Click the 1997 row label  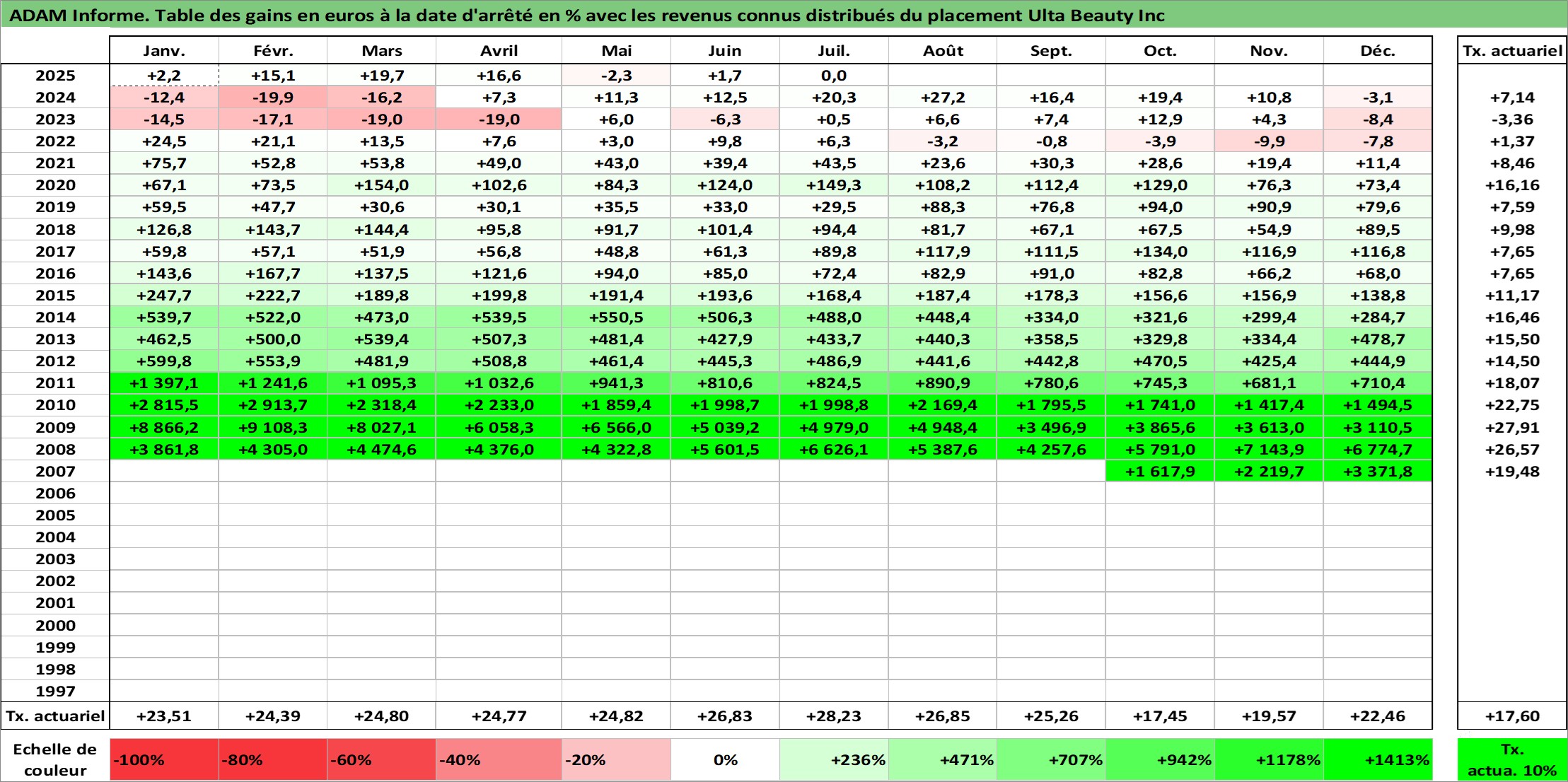[55, 691]
